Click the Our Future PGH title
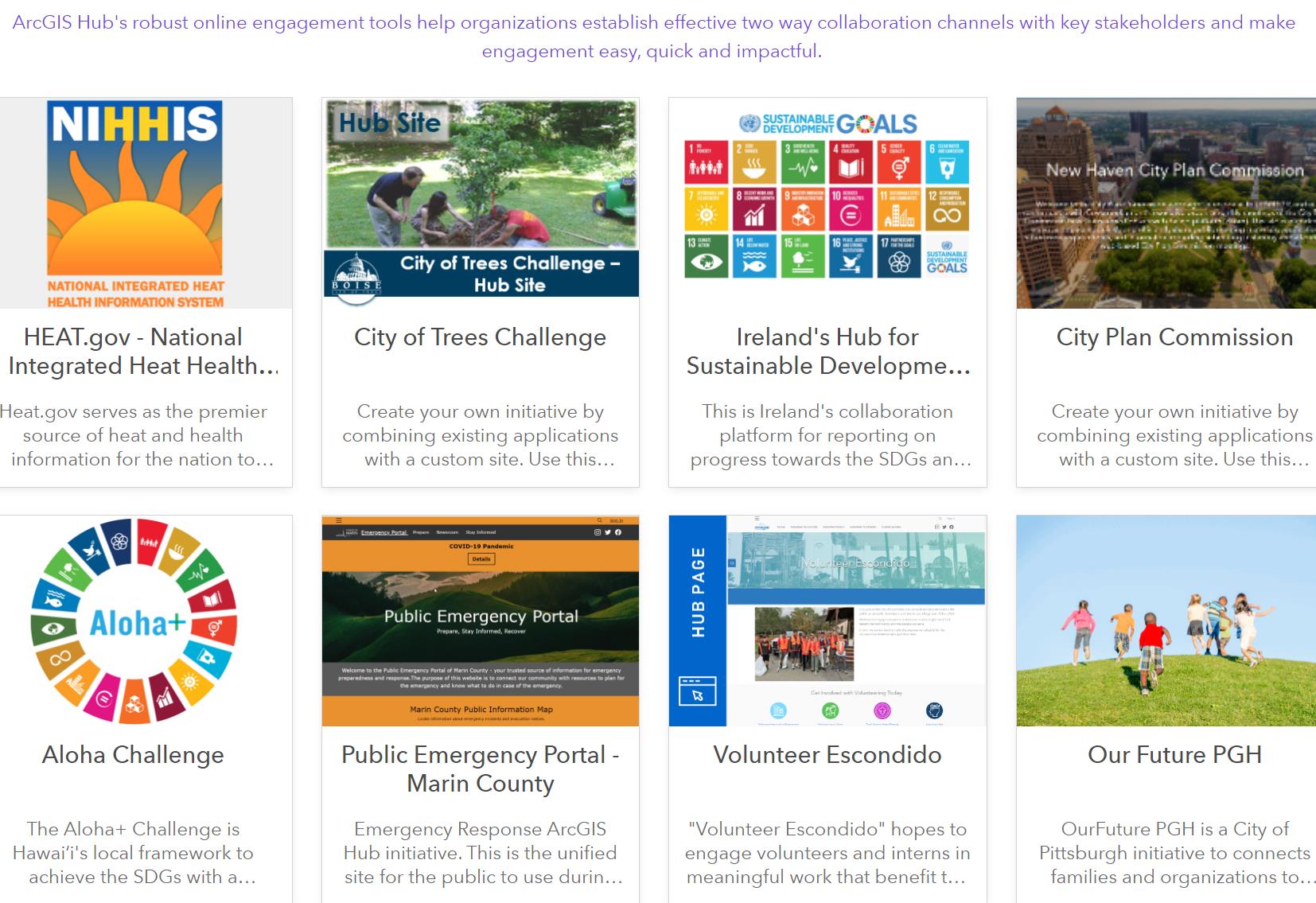 click(x=1174, y=755)
